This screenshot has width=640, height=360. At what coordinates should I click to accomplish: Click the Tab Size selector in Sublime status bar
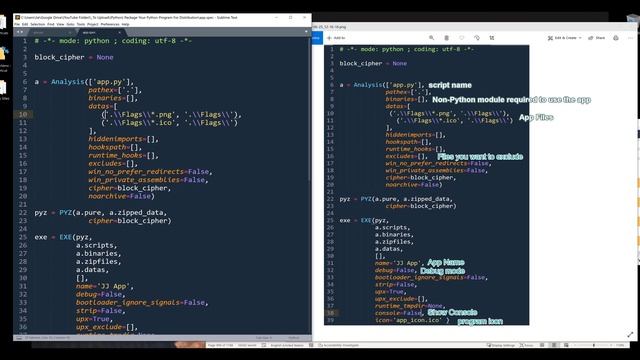[x=264, y=338]
